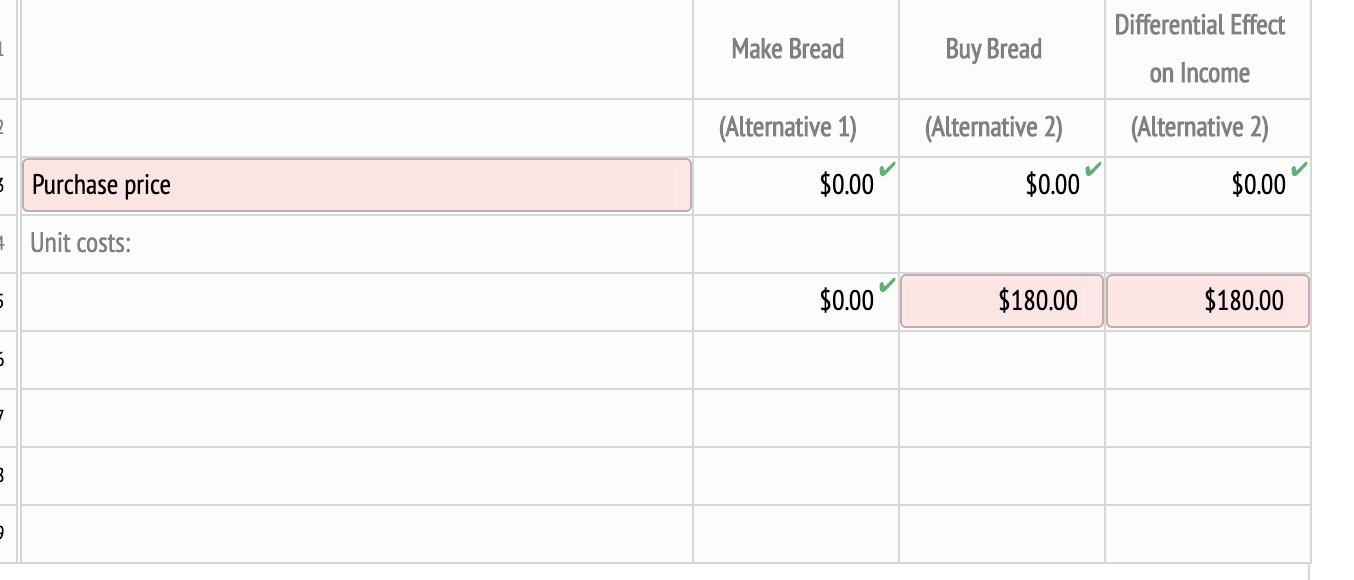The height and width of the screenshot is (580, 1354).
Task: Click the row 5 number header
Action: 8,301
